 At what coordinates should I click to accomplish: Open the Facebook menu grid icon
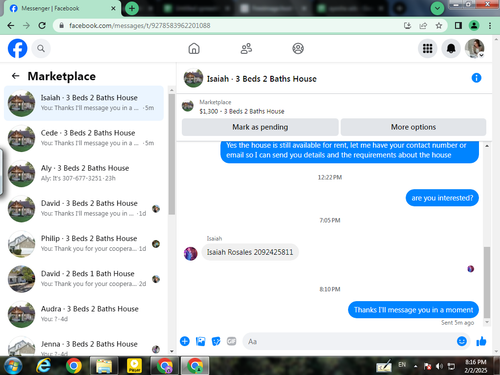tap(427, 49)
